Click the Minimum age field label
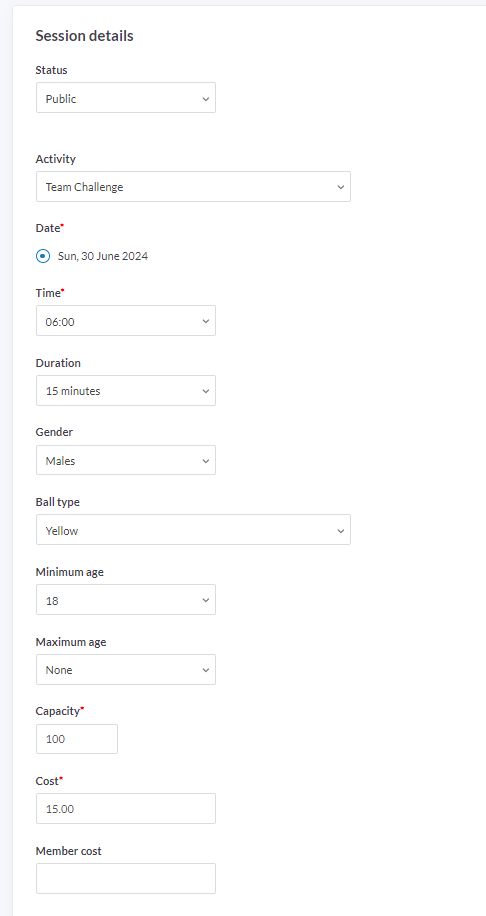Image resolution: width=486 pixels, height=916 pixels. coord(70,572)
